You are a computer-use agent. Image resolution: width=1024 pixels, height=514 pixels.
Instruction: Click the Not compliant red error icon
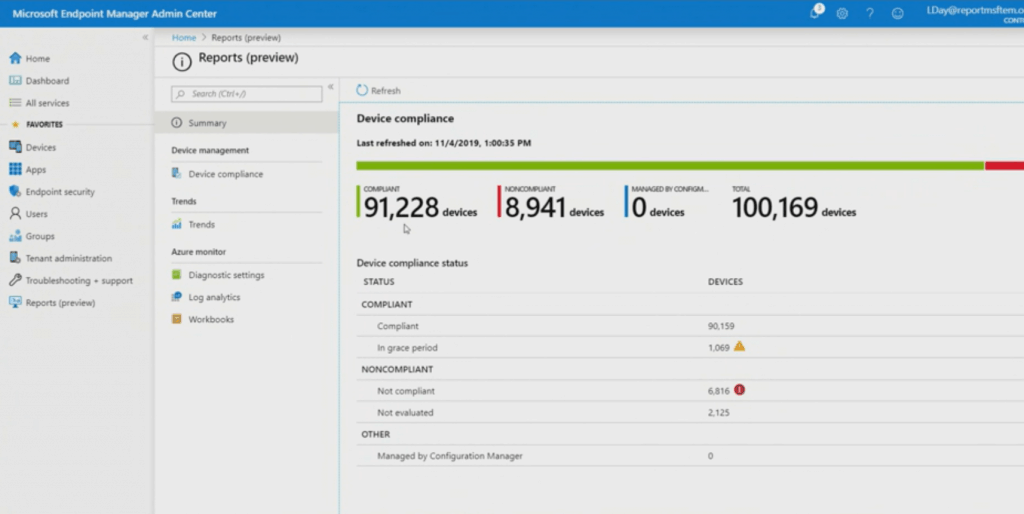pyautogui.click(x=739, y=390)
